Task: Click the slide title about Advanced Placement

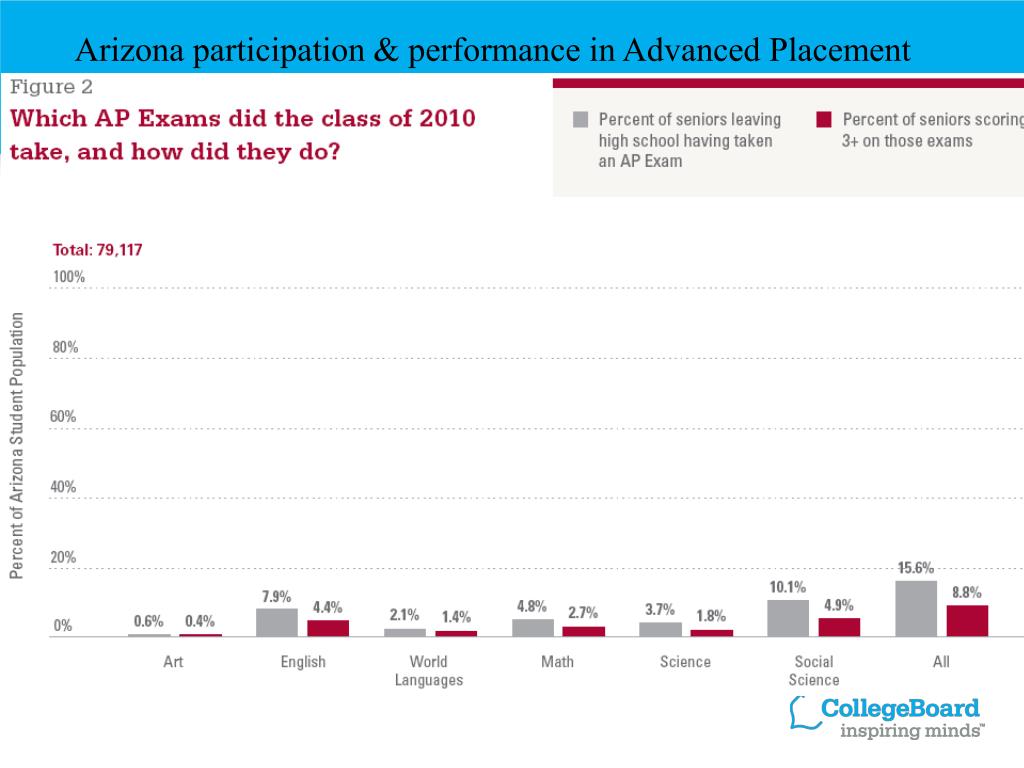Action: click(492, 50)
